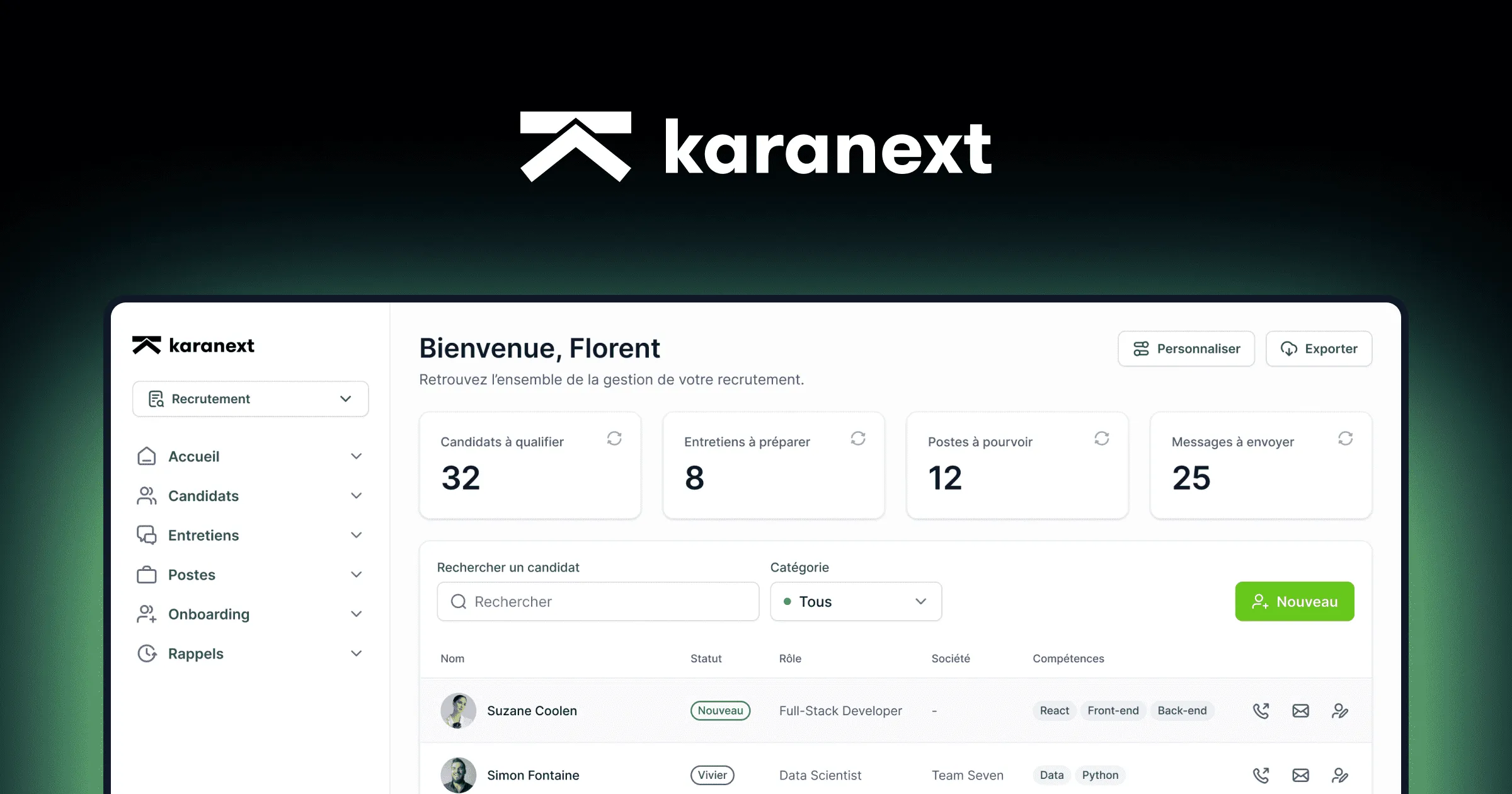The height and width of the screenshot is (794, 1512).
Task: Click the Exporter button
Action: 1319,348
